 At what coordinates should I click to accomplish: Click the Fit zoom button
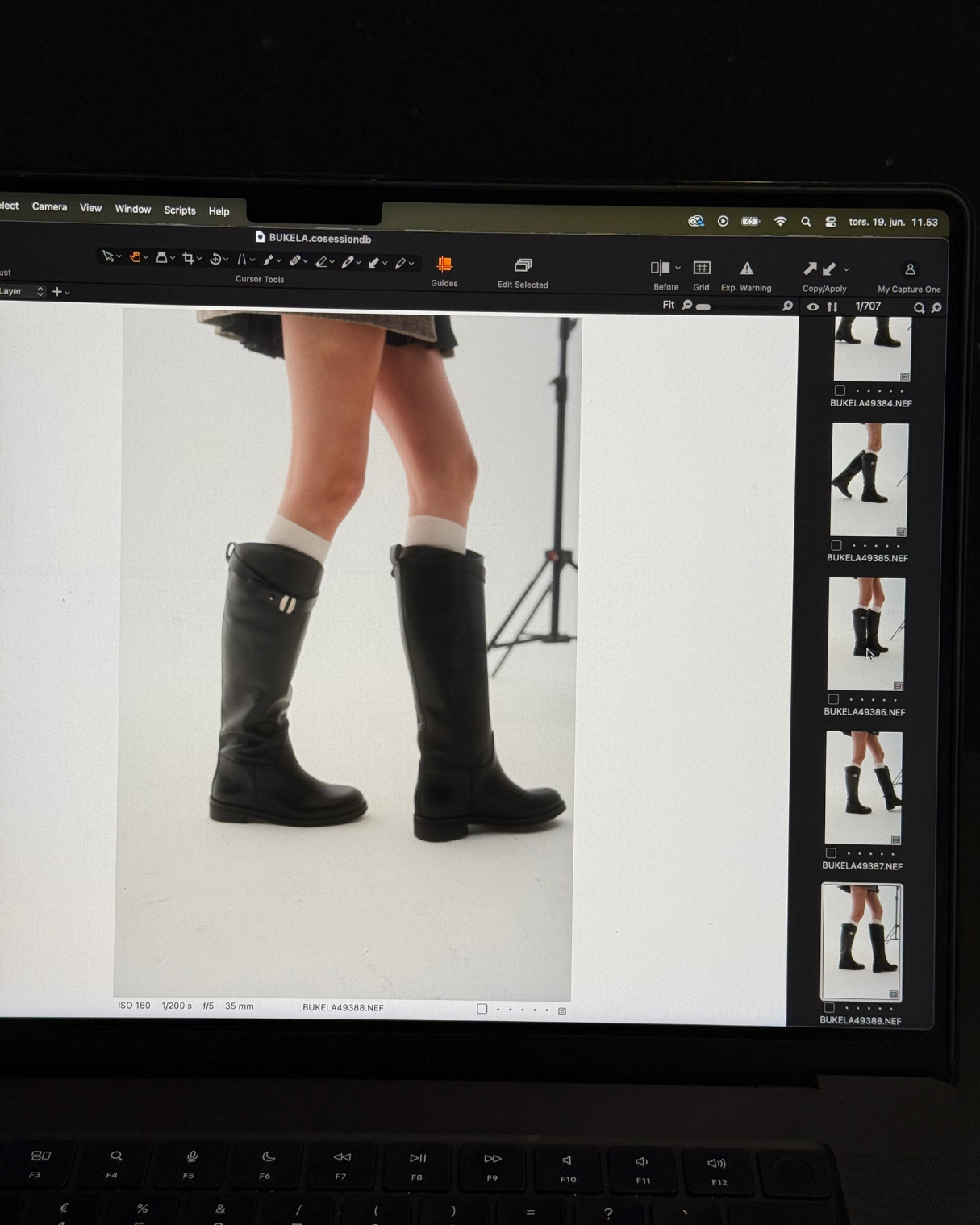tap(668, 305)
